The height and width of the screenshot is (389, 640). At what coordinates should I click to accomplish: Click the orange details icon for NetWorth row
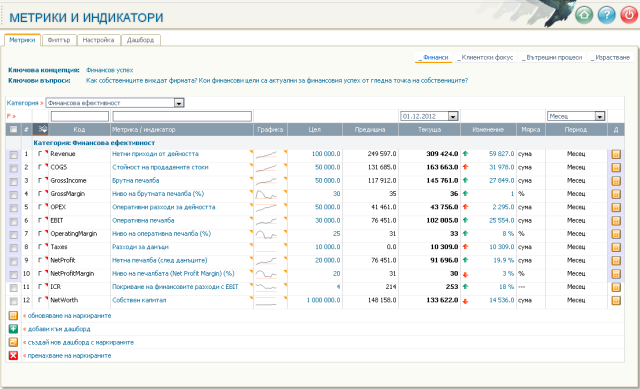(x=616, y=301)
